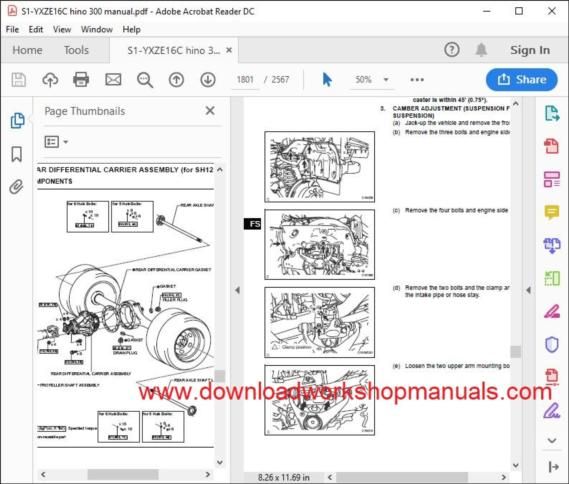Open File menu
Screen dimensions: 569x484
[12, 29]
